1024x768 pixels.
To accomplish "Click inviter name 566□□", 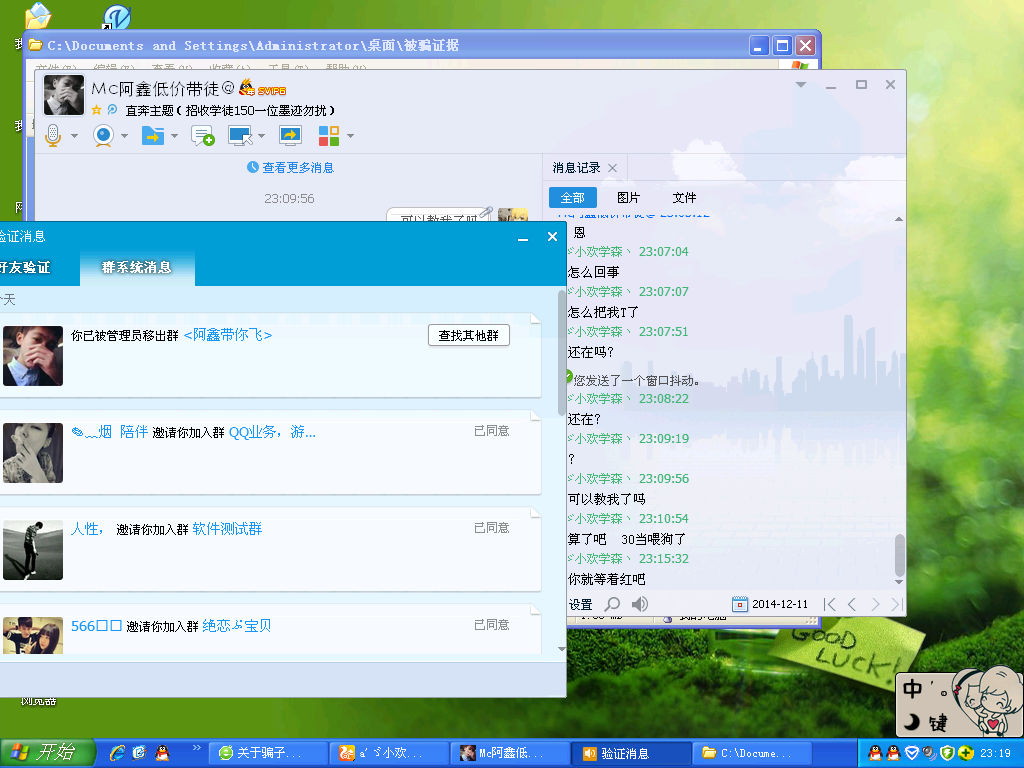I will [96, 626].
